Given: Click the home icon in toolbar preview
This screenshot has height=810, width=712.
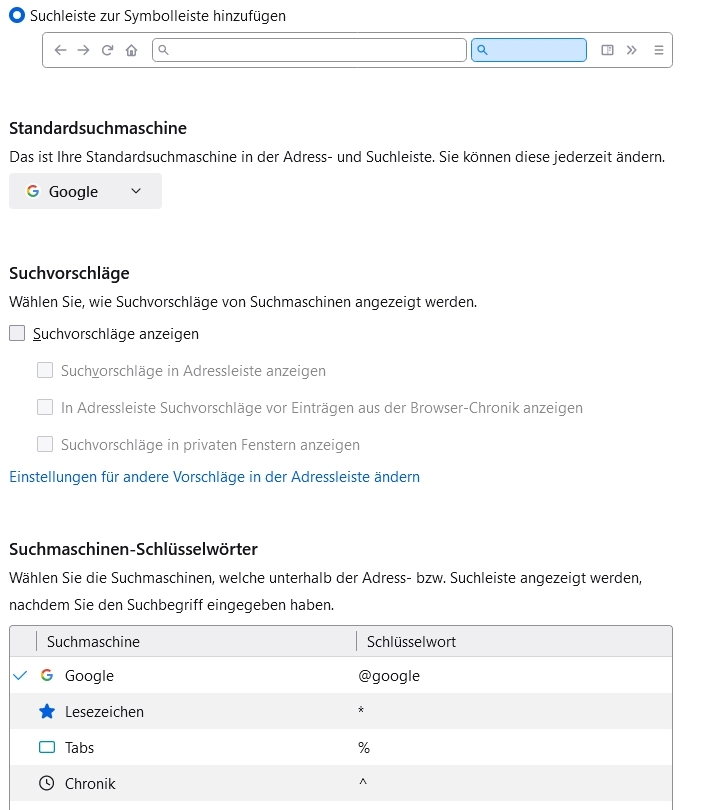Looking at the screenshot, I should (x=132, y=50).
